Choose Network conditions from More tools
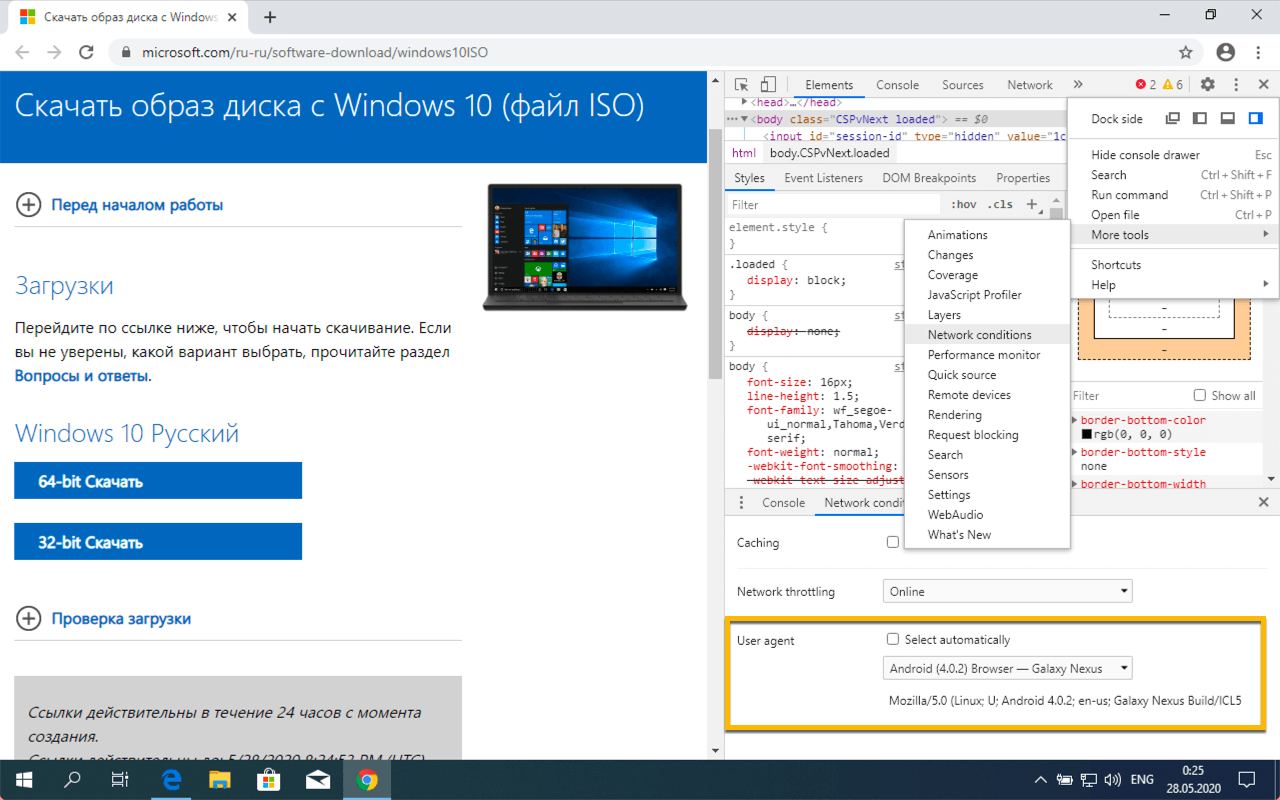This screenshot has width=1280, height=800. pyautogui.click(x=987, y=335)
